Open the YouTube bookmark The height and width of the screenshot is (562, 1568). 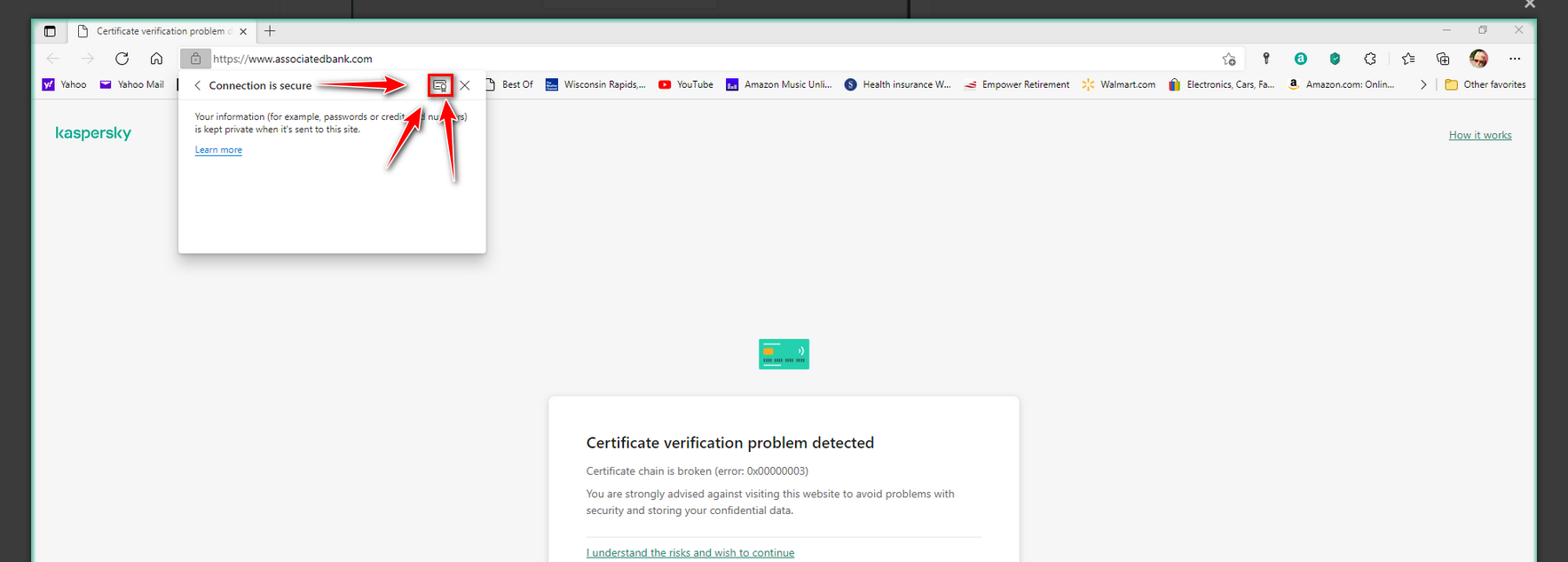[686, 84]
